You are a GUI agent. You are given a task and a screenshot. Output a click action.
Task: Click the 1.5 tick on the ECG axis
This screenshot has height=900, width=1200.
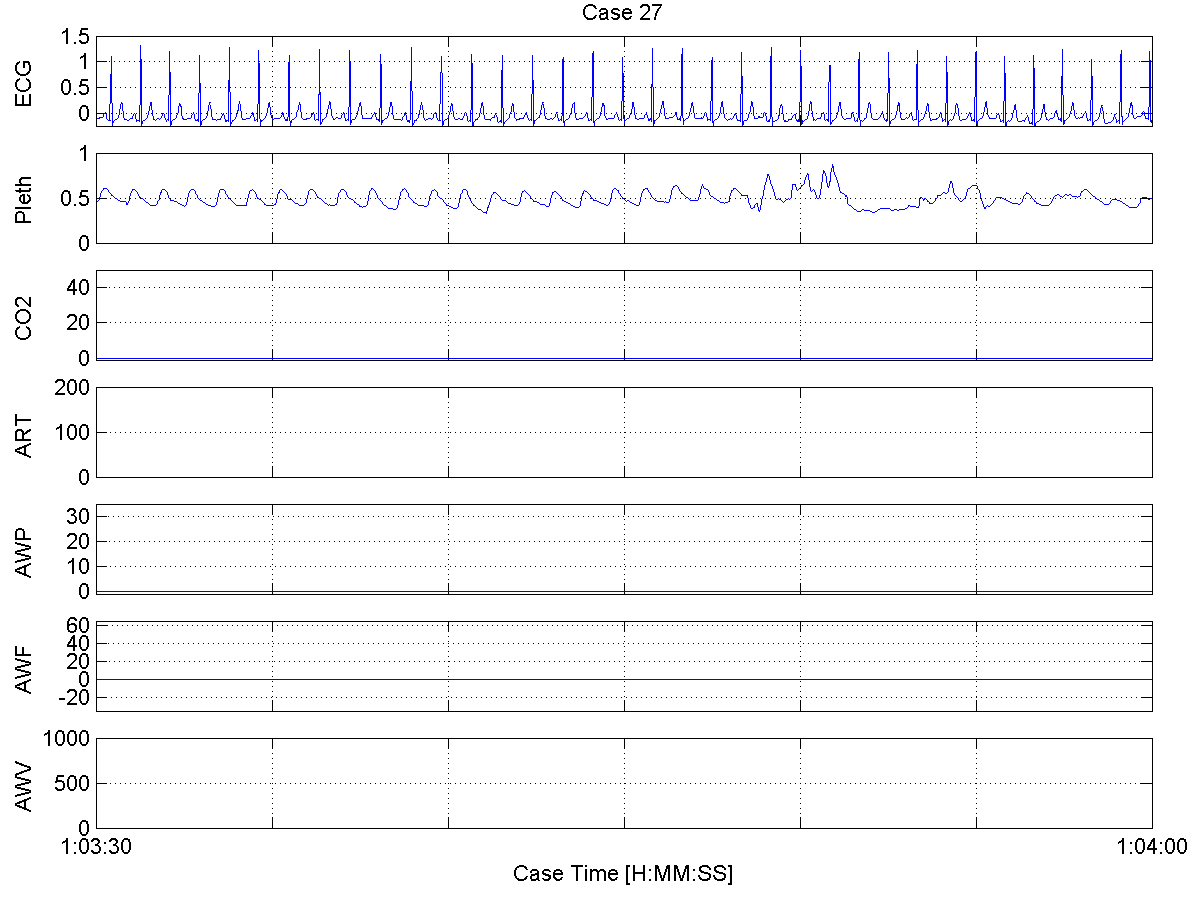(77, 38)
